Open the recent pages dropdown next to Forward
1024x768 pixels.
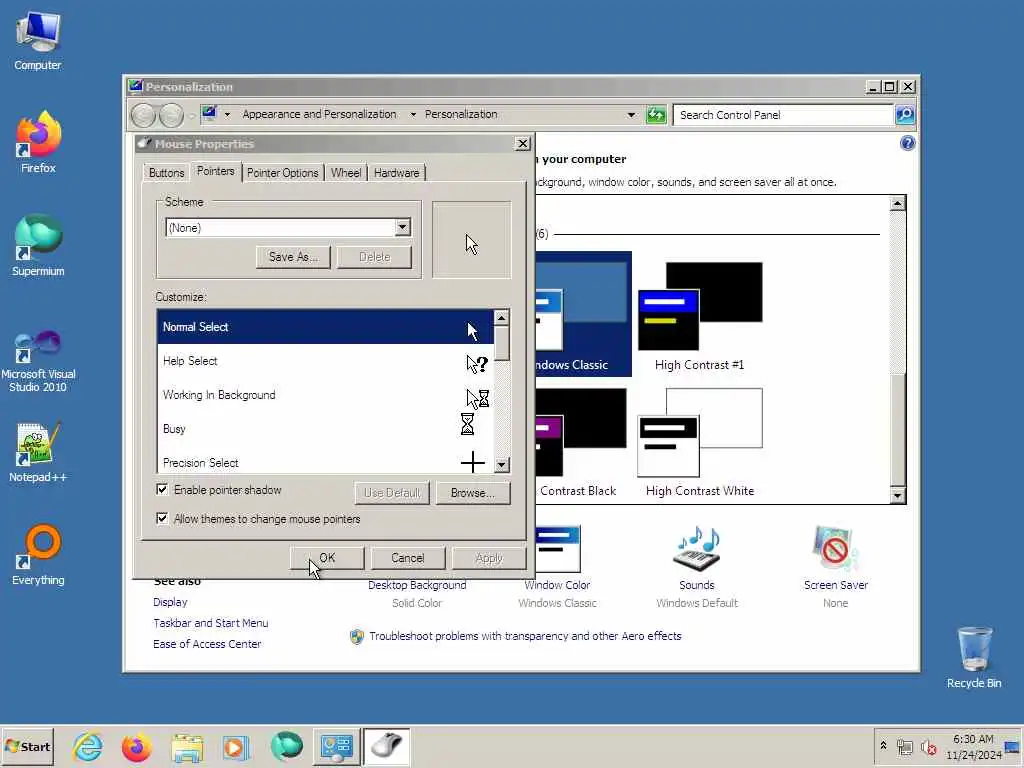tap(191, 116)
